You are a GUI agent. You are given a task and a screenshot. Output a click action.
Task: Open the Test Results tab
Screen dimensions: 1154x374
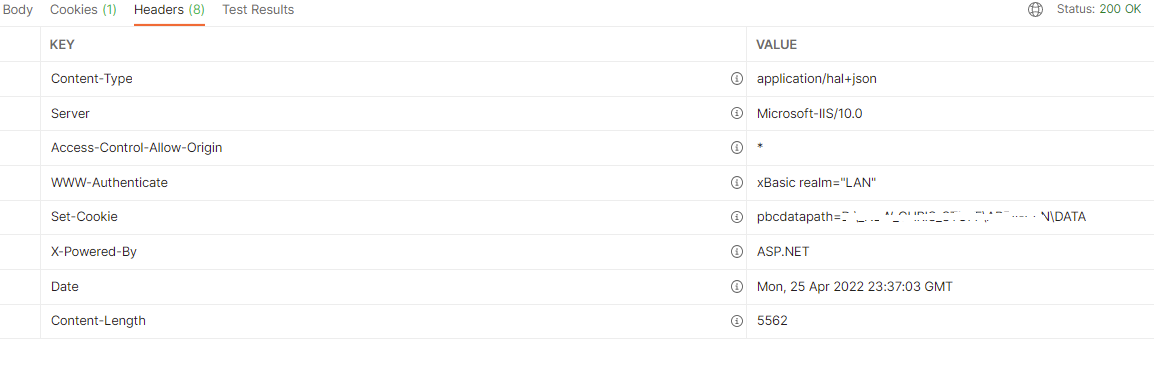(x=258, y=10)
